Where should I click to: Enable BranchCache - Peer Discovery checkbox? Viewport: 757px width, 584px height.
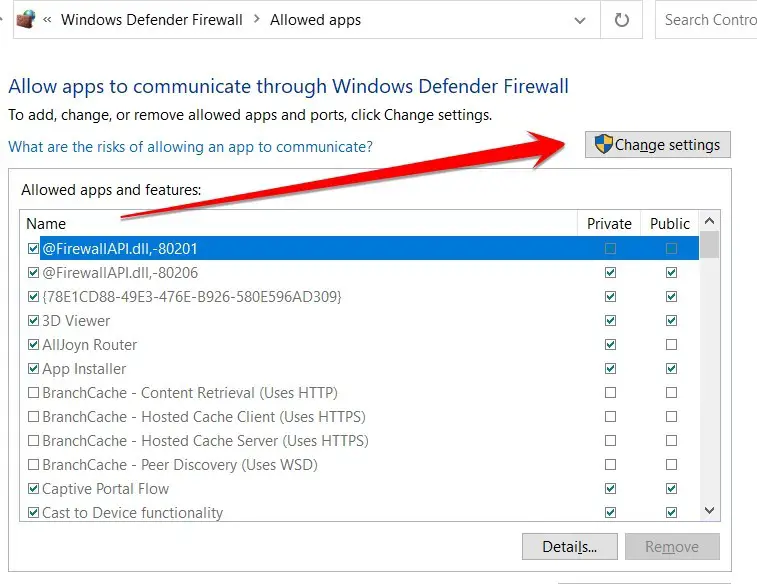[33, 465]
